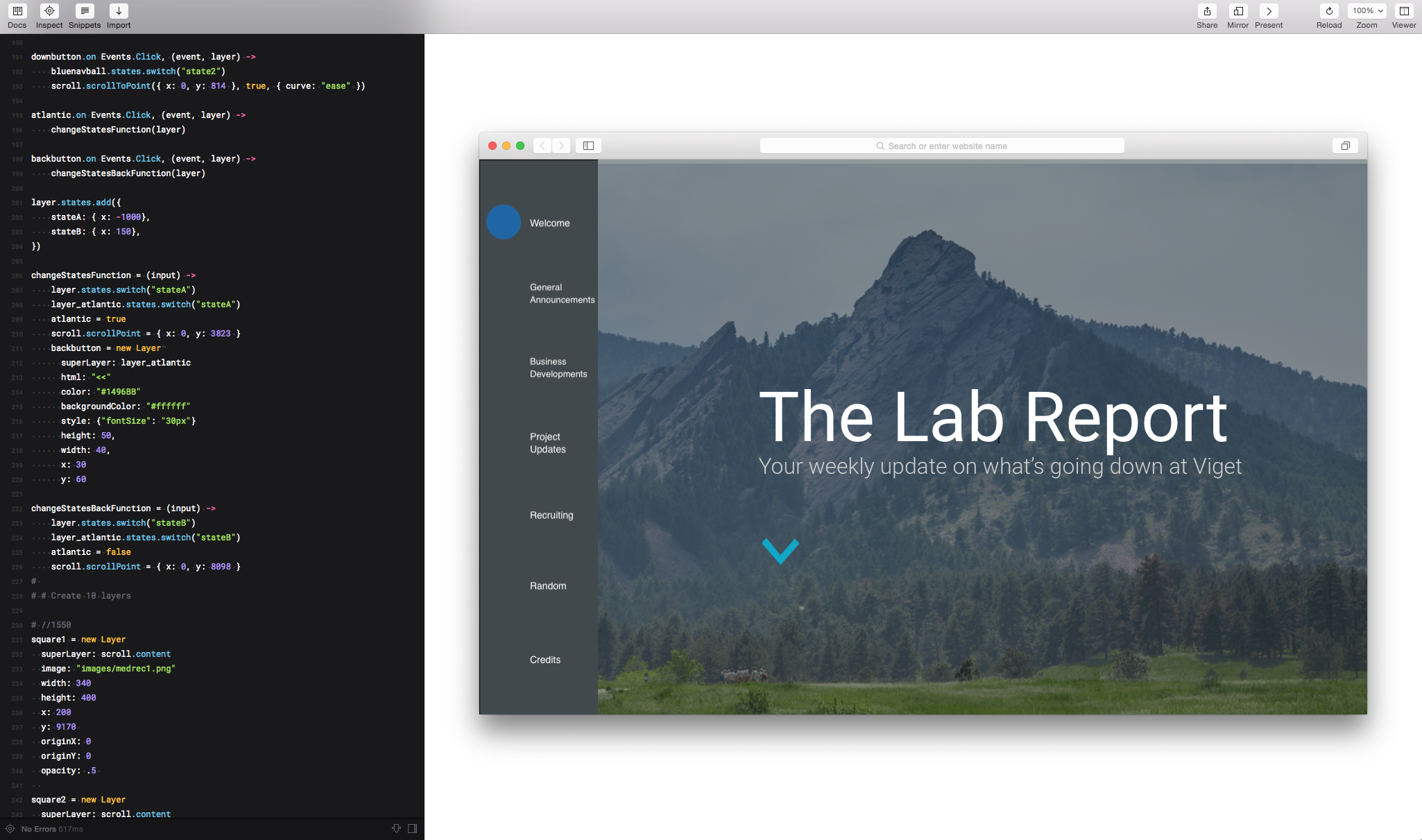Click the yellow minimize window dot
The image size is (1422, 840).
506,146
